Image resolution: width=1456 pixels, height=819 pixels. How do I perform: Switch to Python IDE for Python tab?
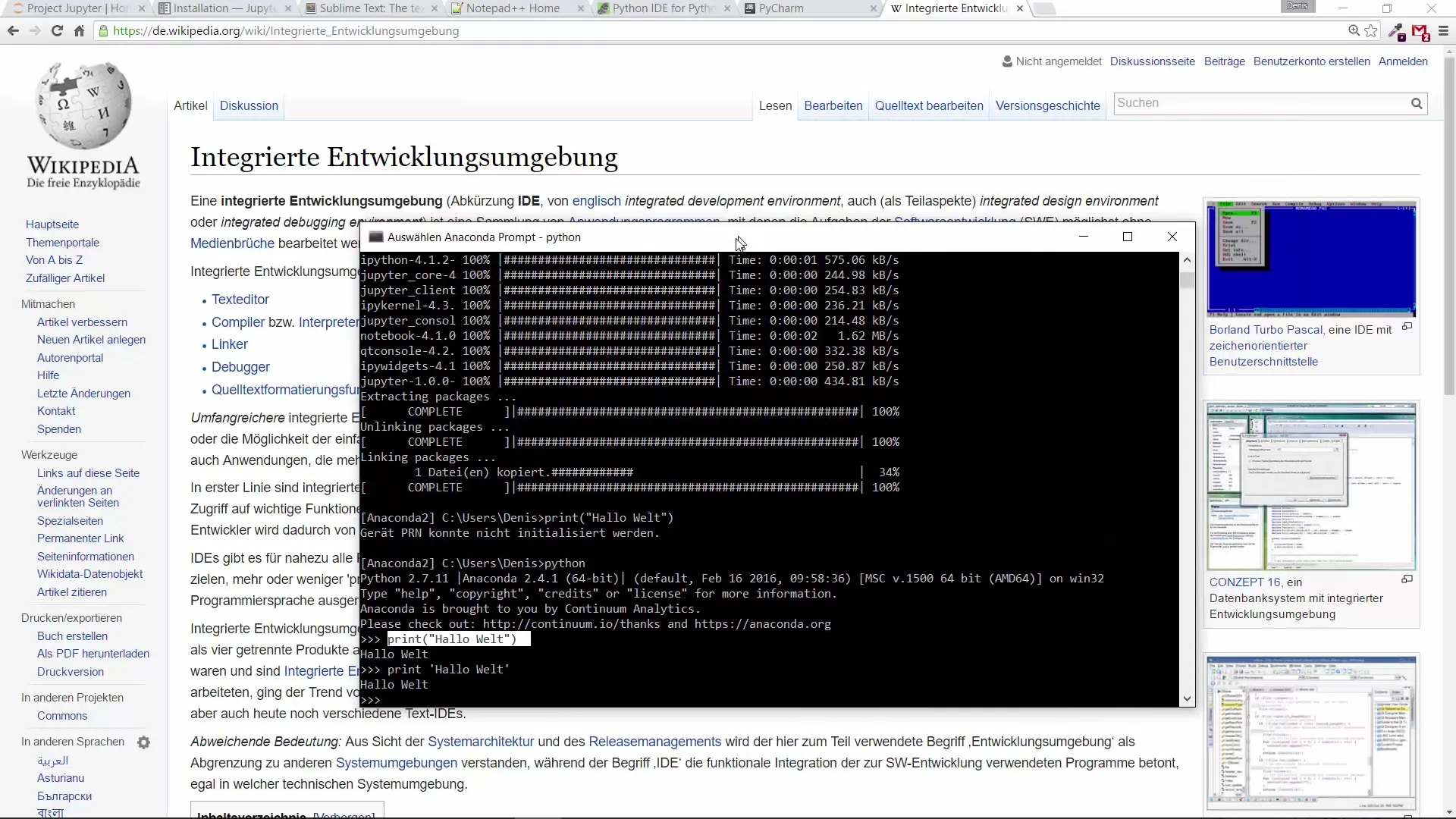(662, 8)
